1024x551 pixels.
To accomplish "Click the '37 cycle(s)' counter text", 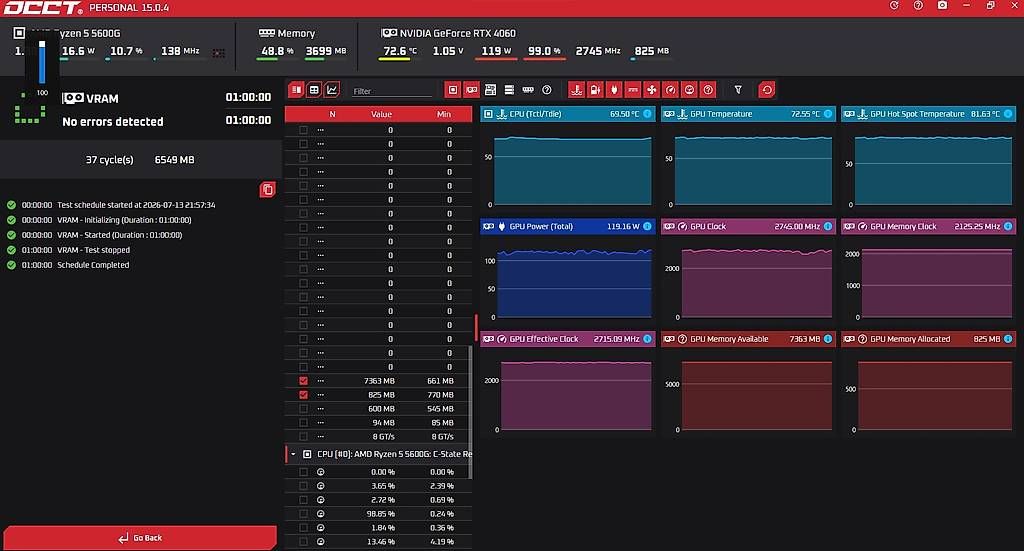I will [x=110, y=159].
